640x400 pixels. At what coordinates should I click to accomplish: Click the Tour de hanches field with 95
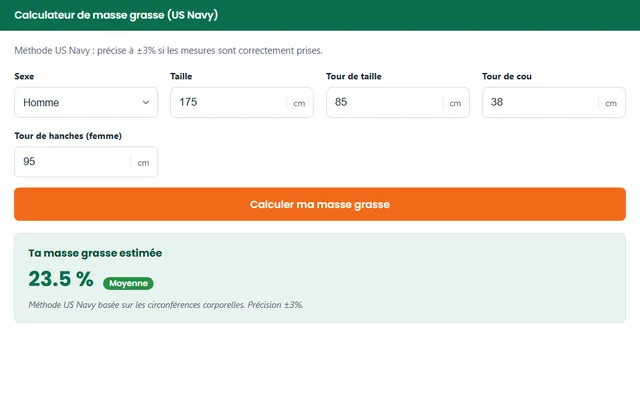(x=86, y=162)
